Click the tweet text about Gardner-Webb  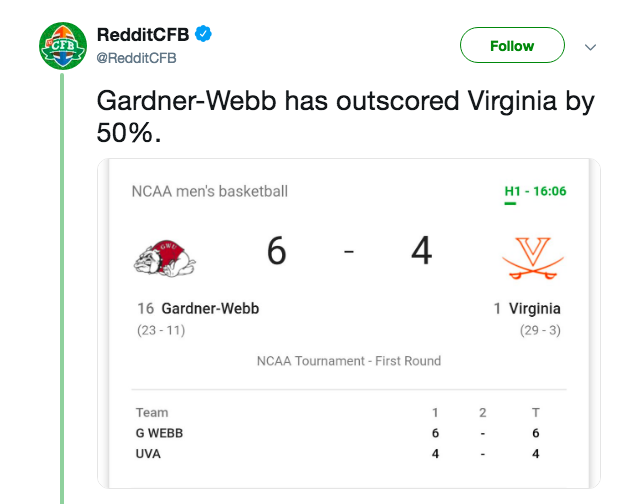(x=345, y=116)
